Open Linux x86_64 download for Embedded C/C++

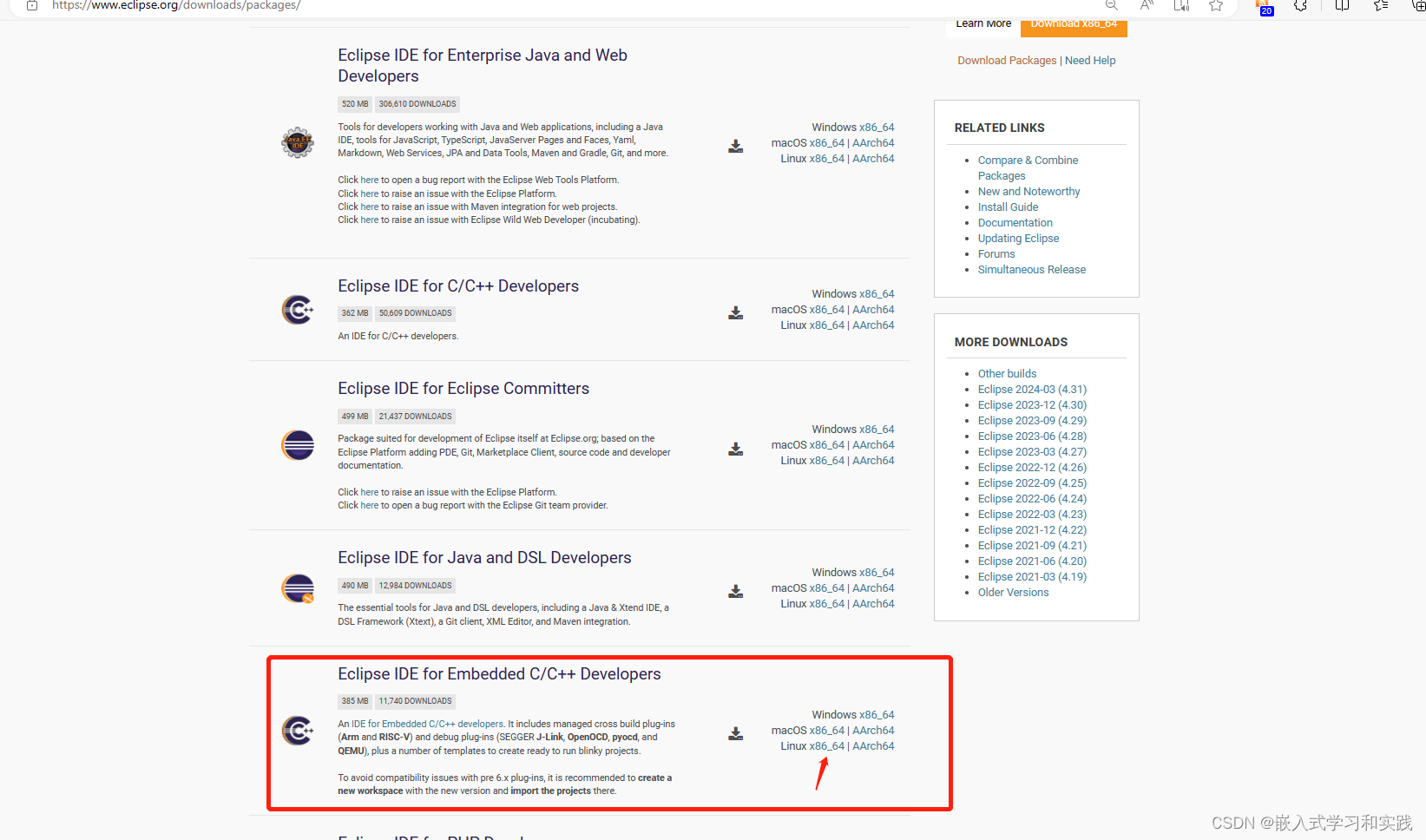(x=827, y=745)
